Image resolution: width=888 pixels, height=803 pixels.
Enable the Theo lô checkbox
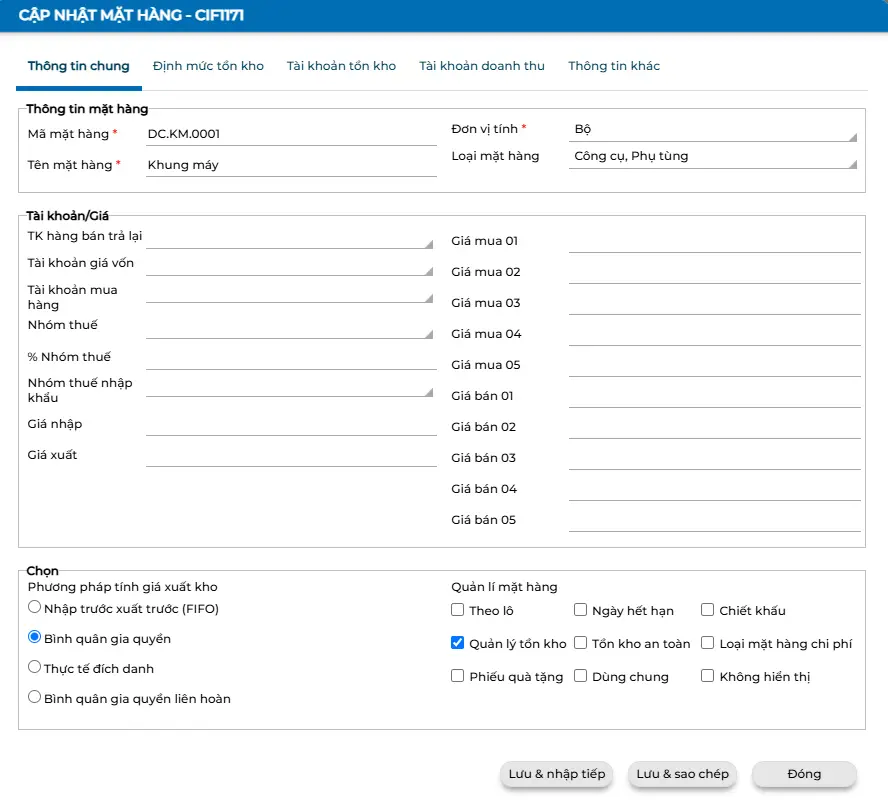pos(458,610)
